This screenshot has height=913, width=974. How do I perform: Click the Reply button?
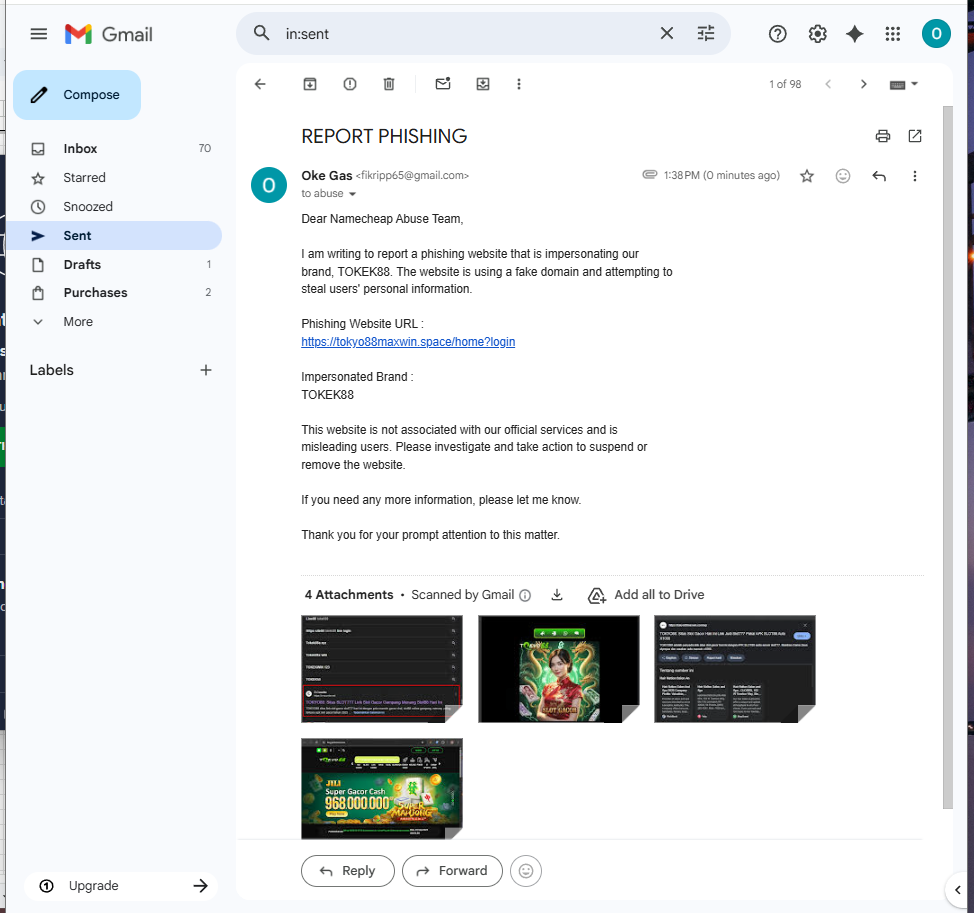348,871
